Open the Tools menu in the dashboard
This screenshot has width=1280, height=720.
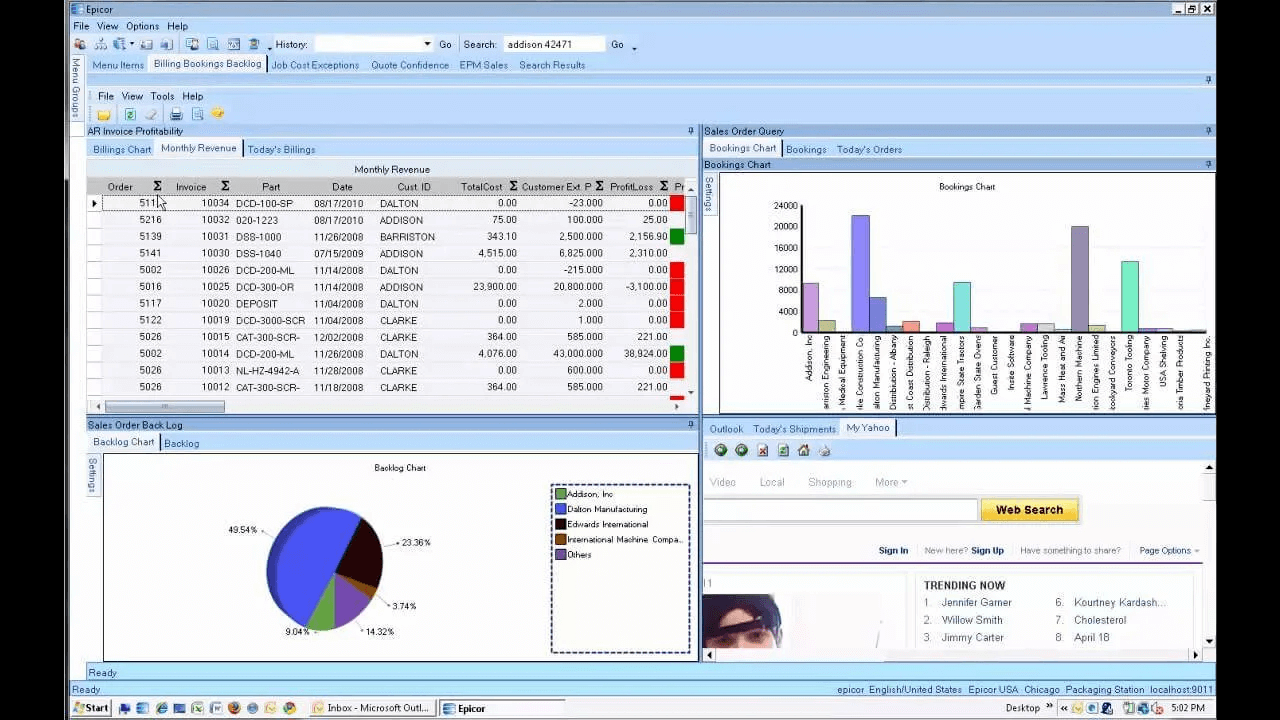162,96
